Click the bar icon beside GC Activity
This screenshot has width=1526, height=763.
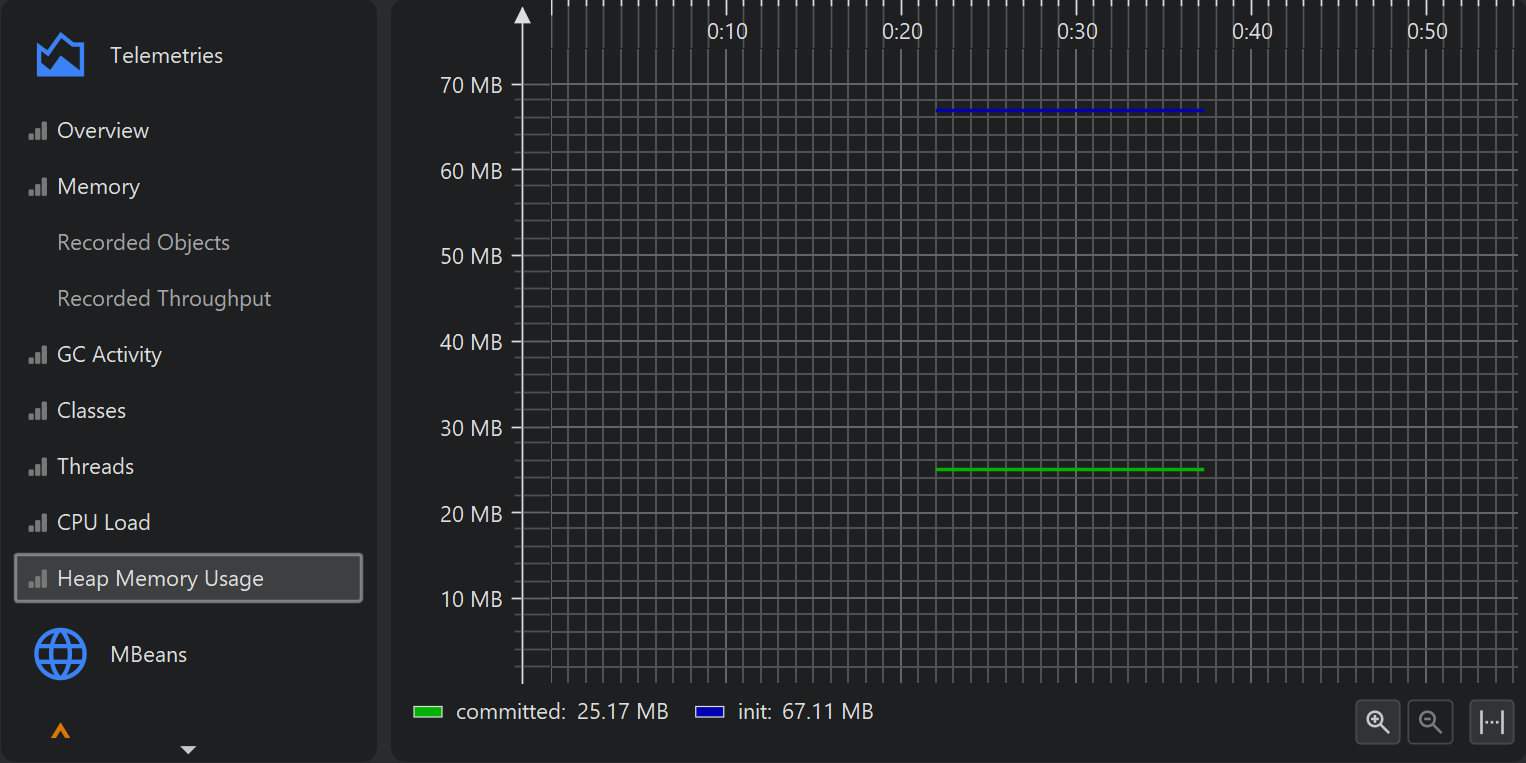38,355
